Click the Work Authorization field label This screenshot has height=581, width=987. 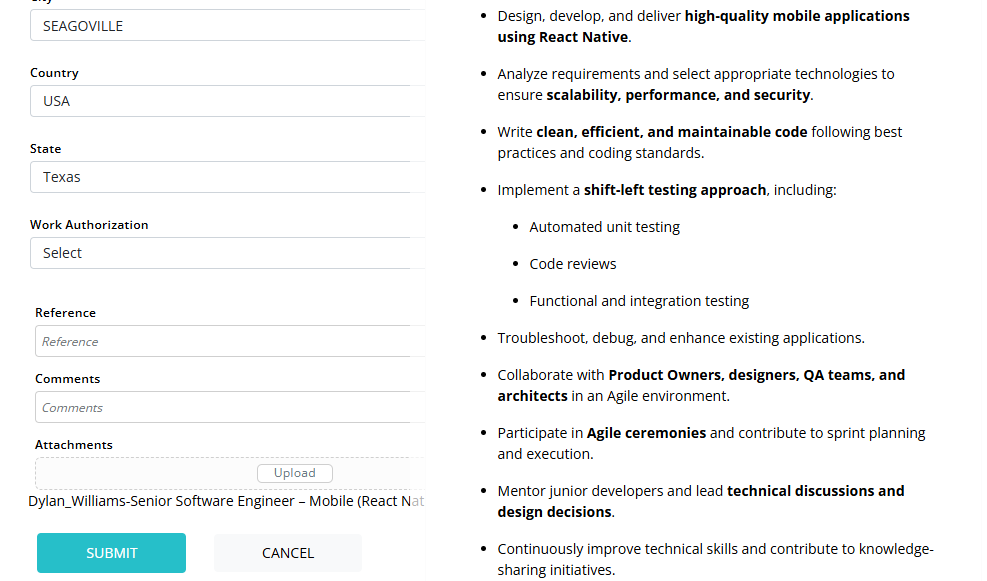[89, 225]
